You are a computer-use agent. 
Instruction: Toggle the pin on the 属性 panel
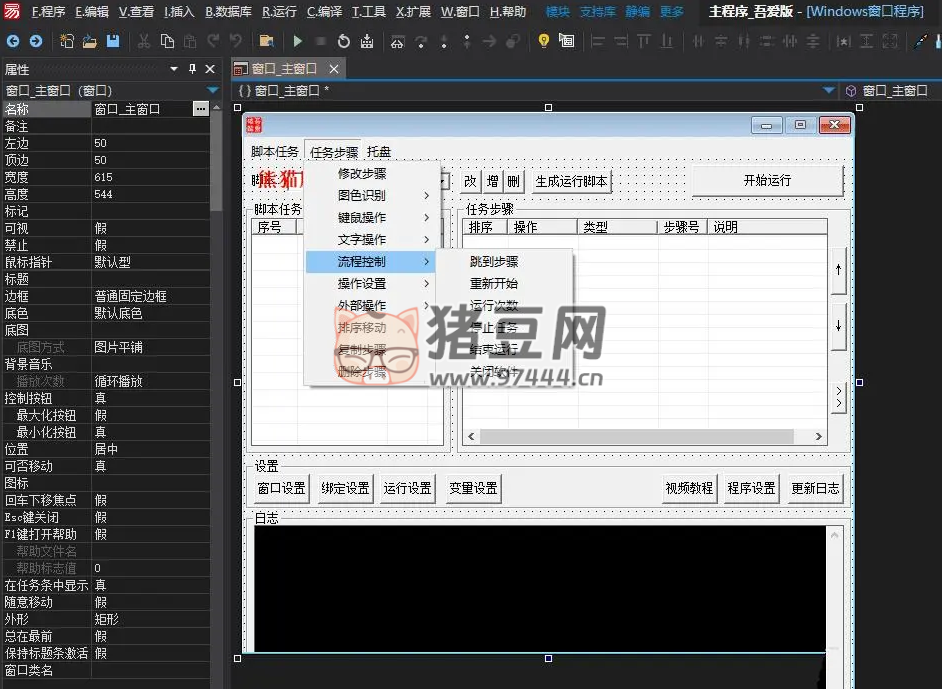192,69
